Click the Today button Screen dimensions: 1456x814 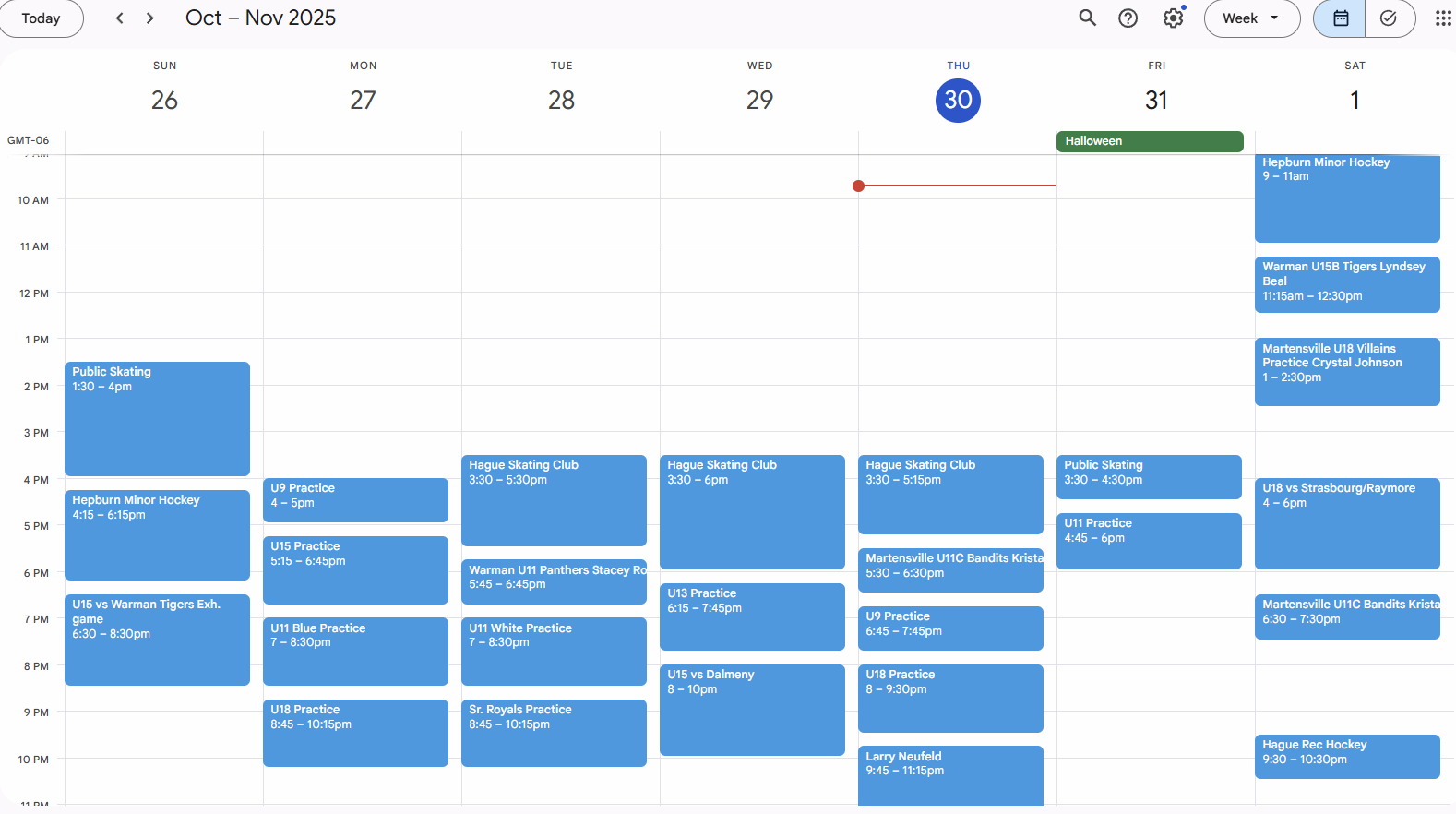pos(41,18)
